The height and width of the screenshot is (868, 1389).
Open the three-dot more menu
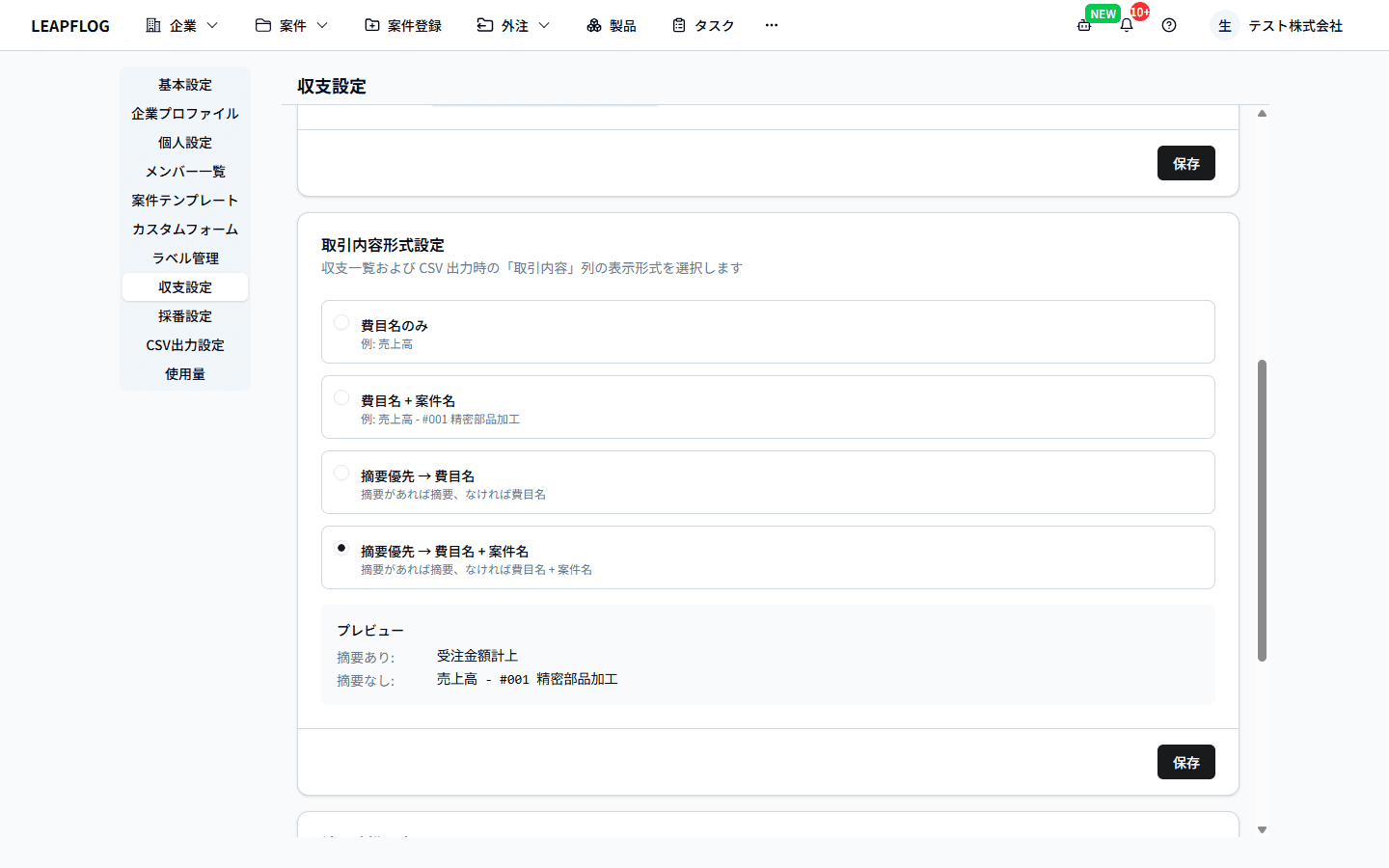pos(771,26)
